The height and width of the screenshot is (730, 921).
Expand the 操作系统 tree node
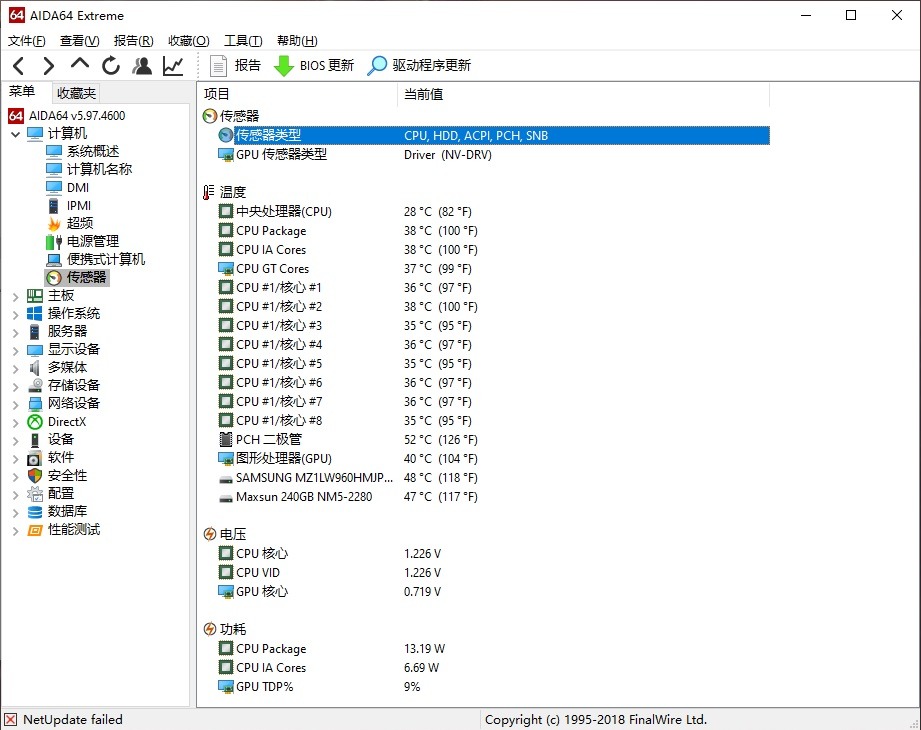(x=16, y=315)
